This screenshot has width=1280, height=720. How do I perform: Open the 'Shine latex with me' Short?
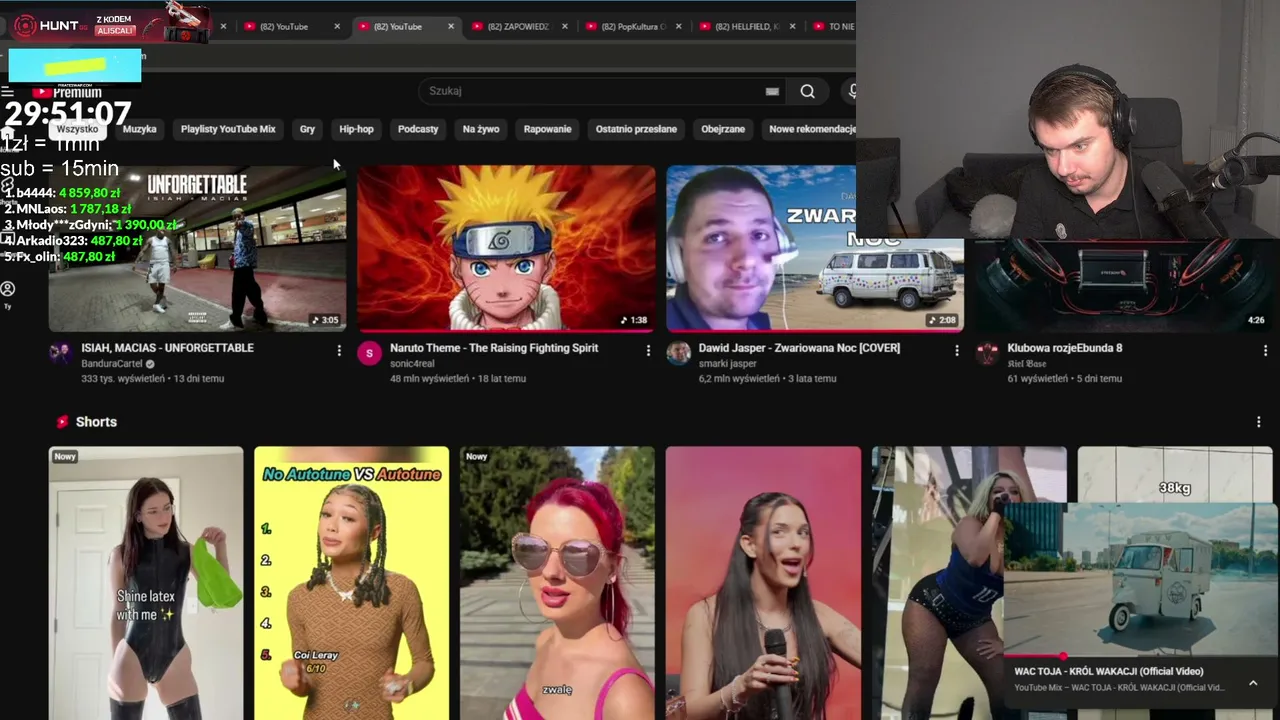(x=146, y=583)
